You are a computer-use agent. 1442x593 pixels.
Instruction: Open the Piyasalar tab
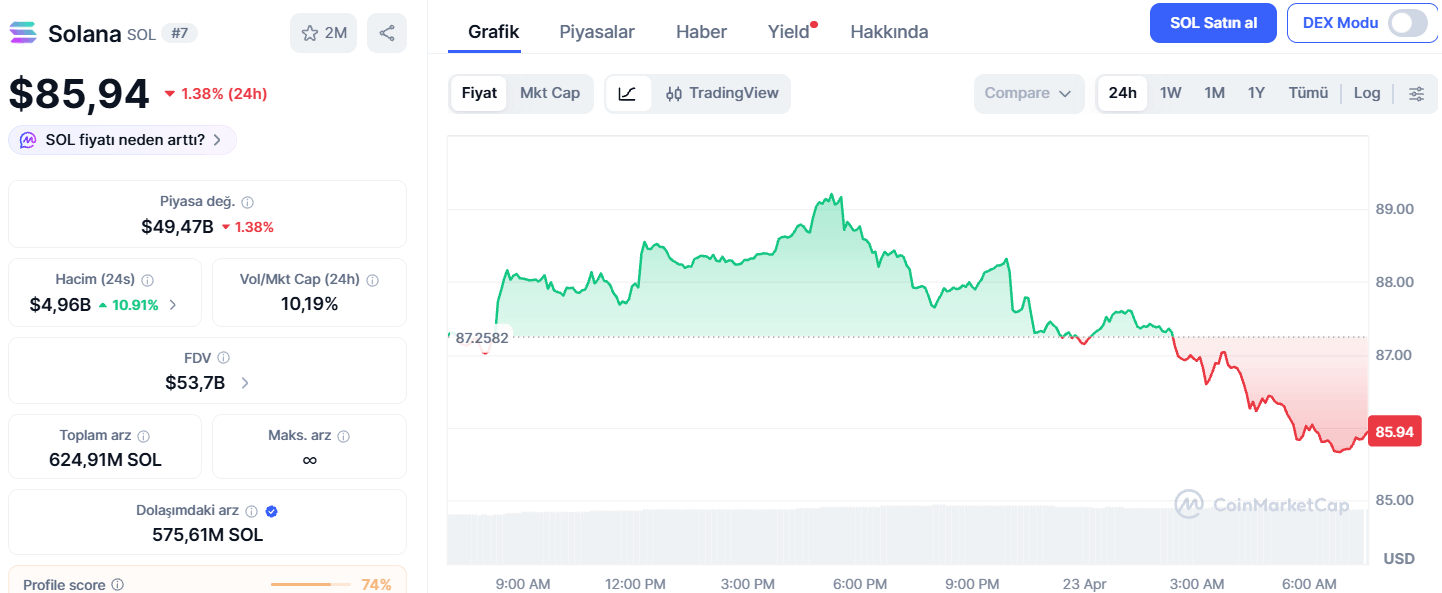coord(597,32)
